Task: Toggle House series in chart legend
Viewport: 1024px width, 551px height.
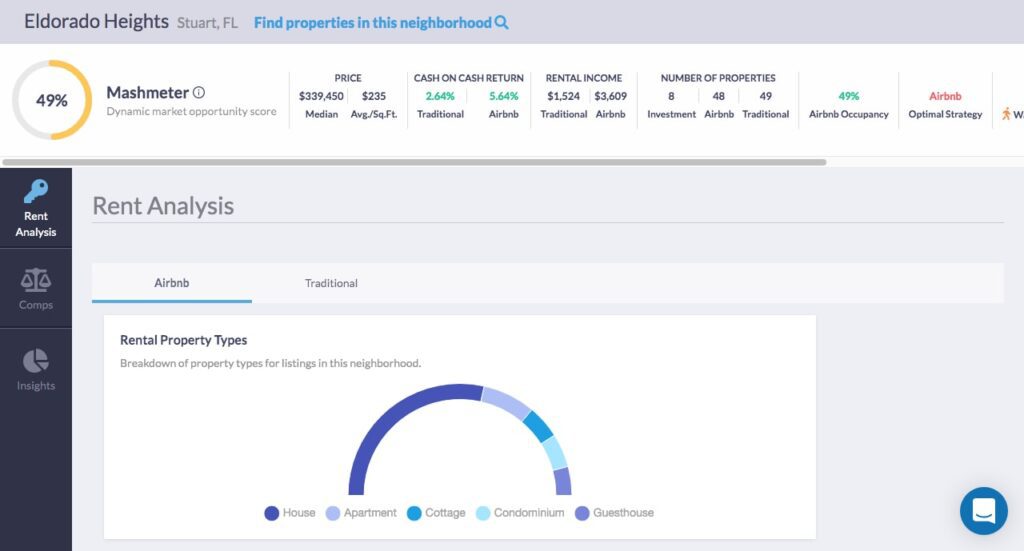Action: click(x=290, y=513)
